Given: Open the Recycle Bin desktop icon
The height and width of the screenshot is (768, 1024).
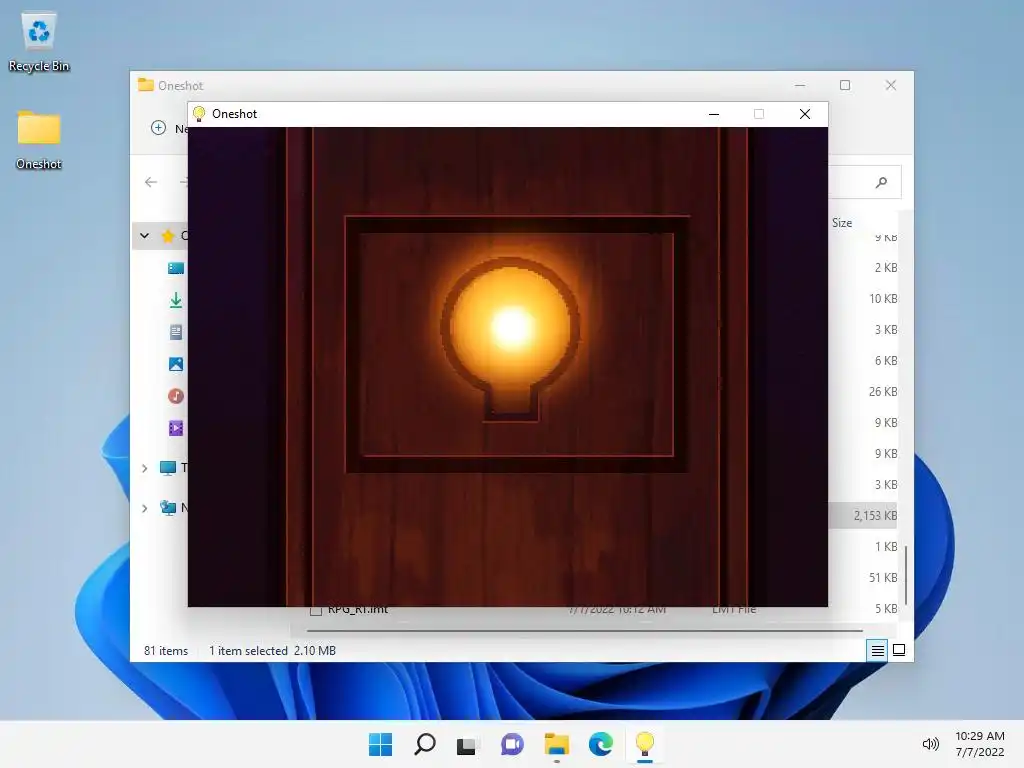Looking at the screenshot, I should pos(39,41).
